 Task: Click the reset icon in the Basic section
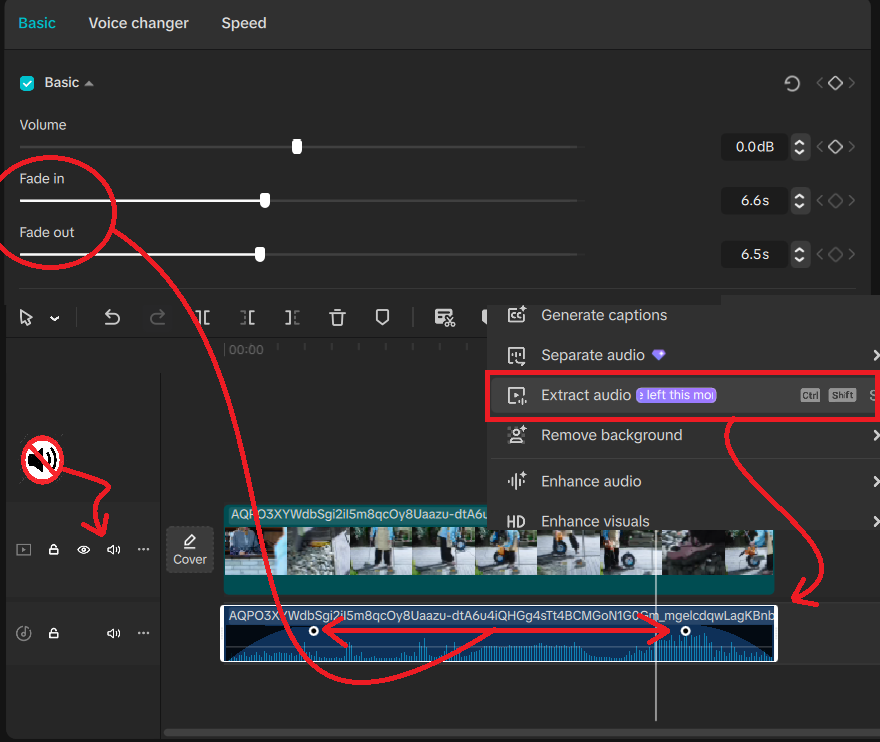(792, 84)
